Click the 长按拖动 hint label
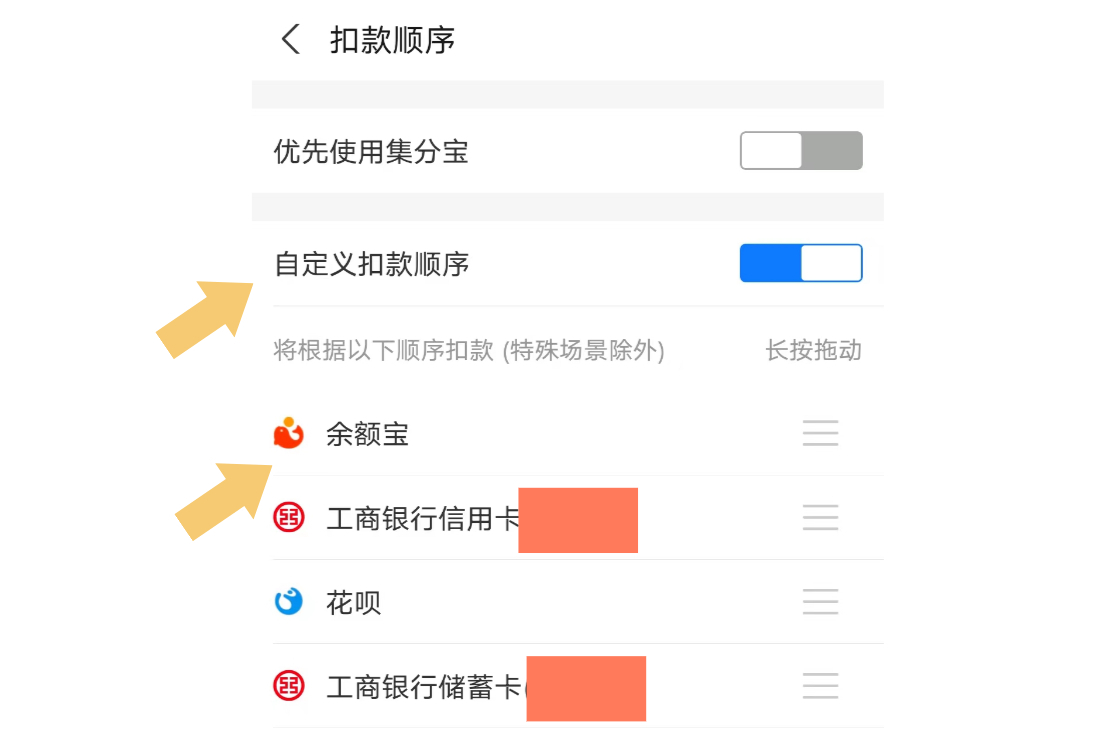The width and height of the screenshot is (1113, 742). coord(813,350)
